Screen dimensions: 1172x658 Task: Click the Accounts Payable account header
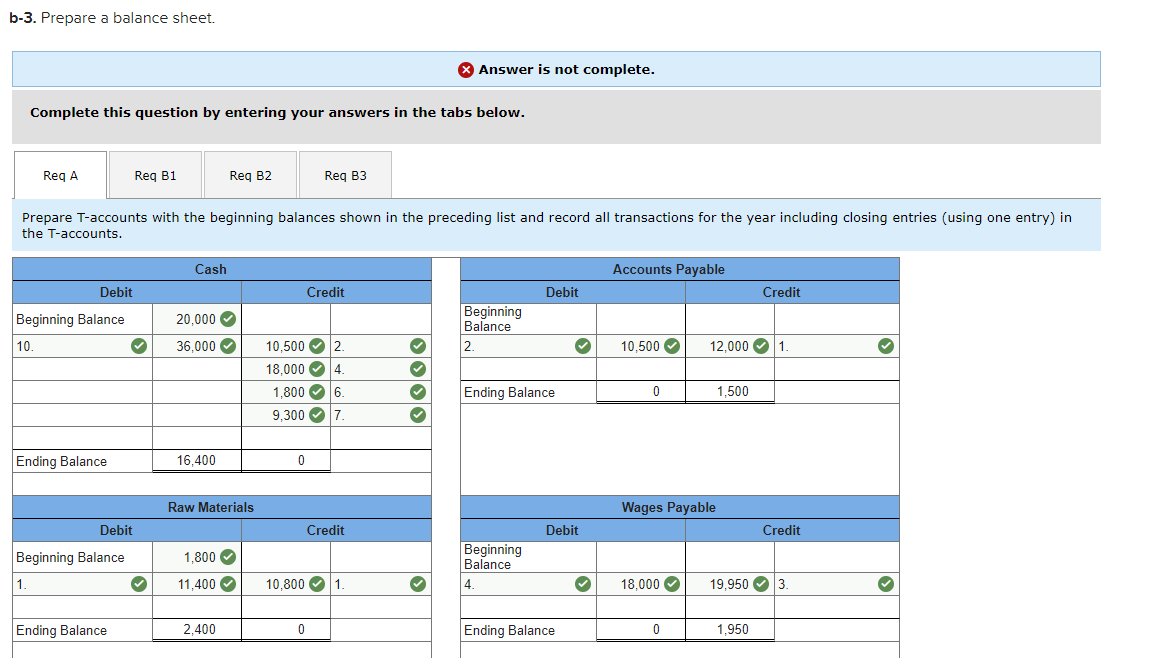[x=680, y=269]
